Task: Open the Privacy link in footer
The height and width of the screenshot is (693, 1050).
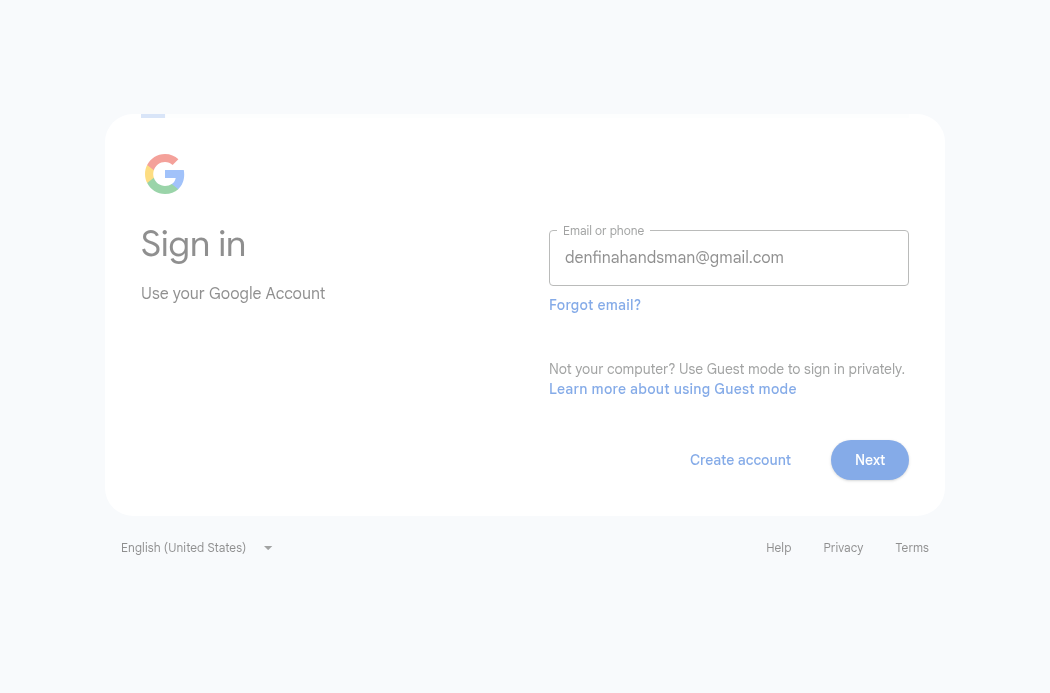Action: pyautogui.click(x=843, y=548)
